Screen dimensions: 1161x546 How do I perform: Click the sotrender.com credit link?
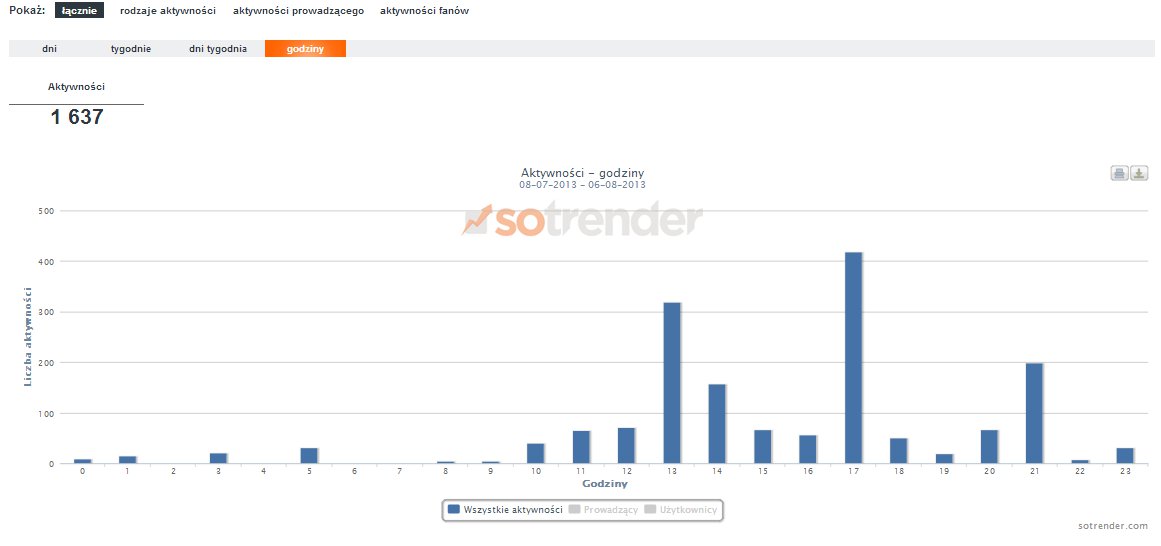click(1113, 526)
